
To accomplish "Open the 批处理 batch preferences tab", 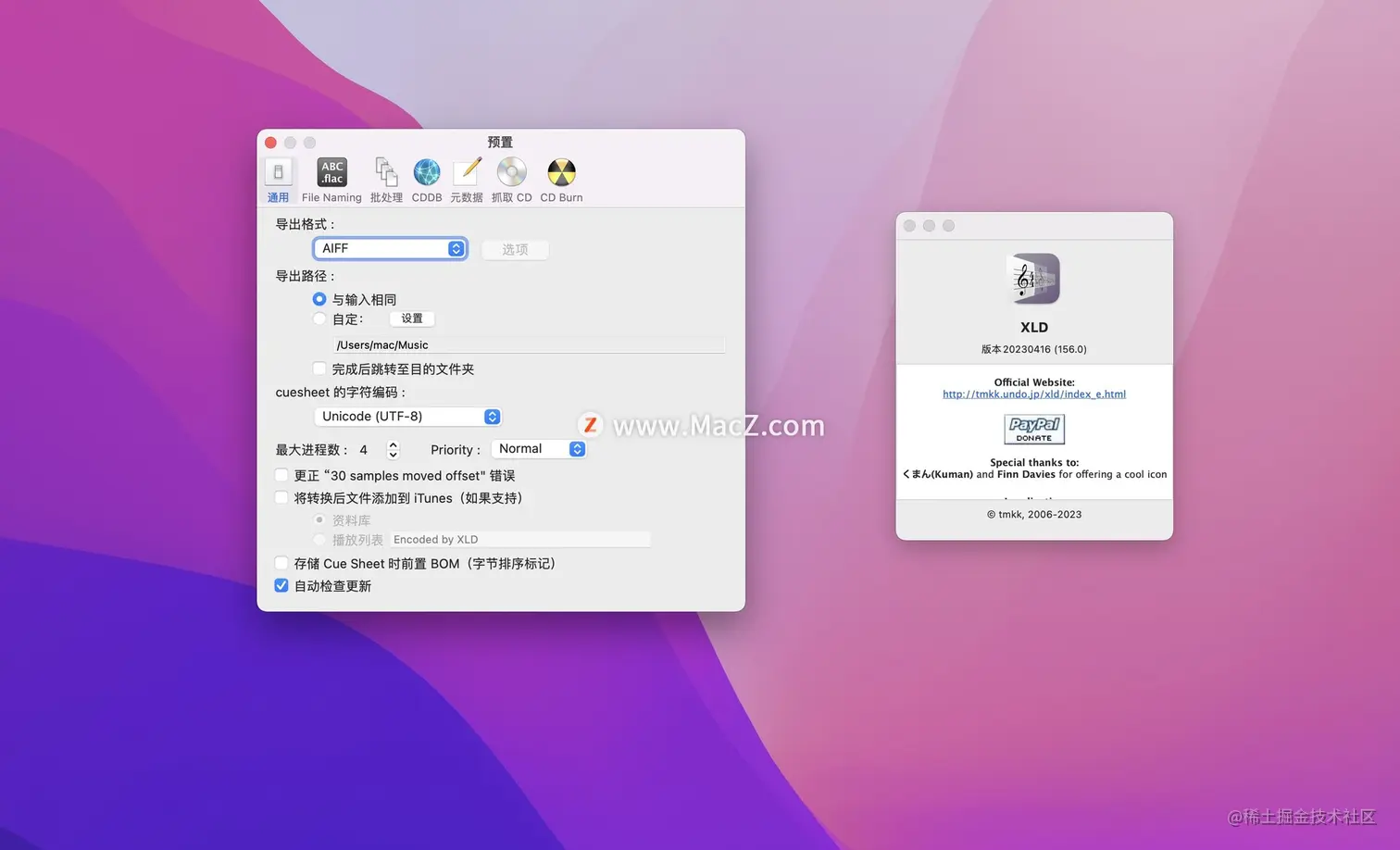I will pyautogui.click(x=386, y=181).
